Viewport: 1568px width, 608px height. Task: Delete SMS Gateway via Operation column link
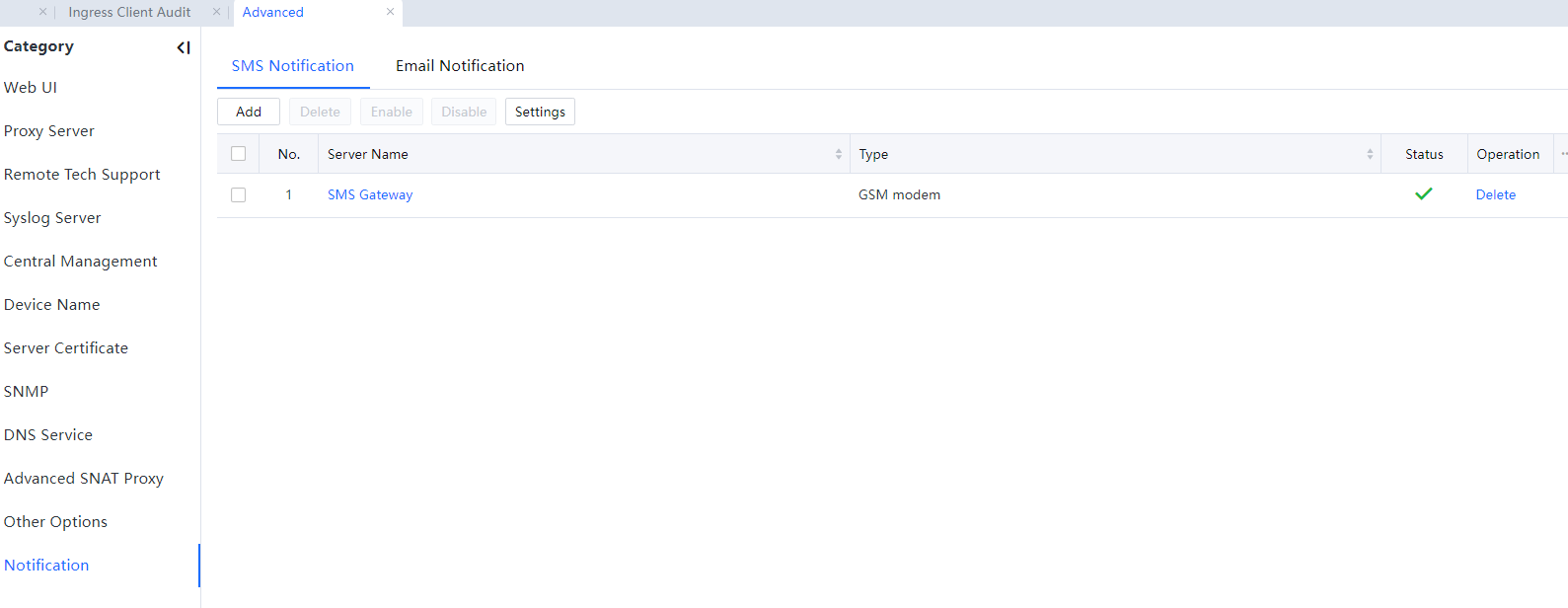click(1495, 195)
